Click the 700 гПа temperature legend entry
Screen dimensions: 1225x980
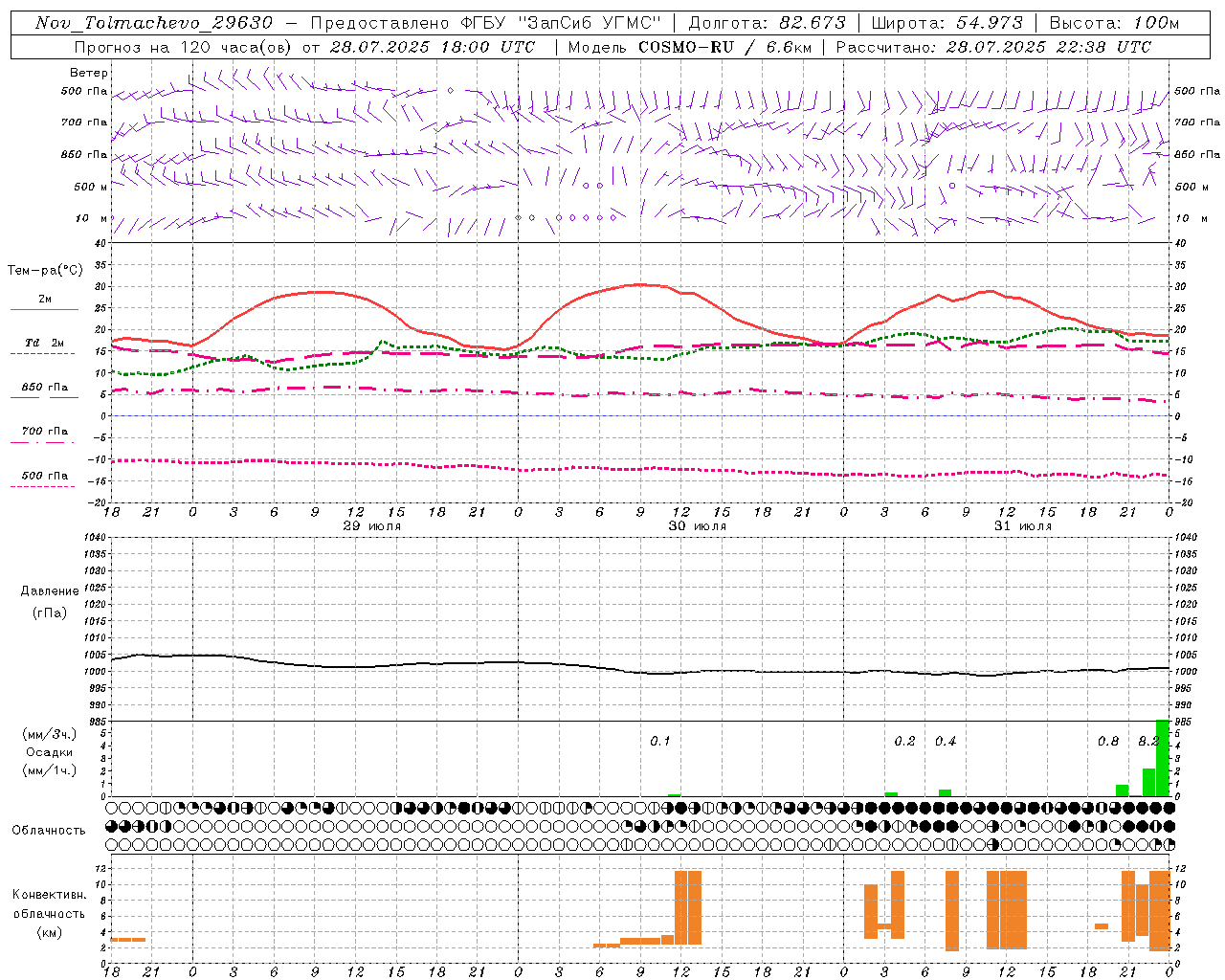(44, 432)
